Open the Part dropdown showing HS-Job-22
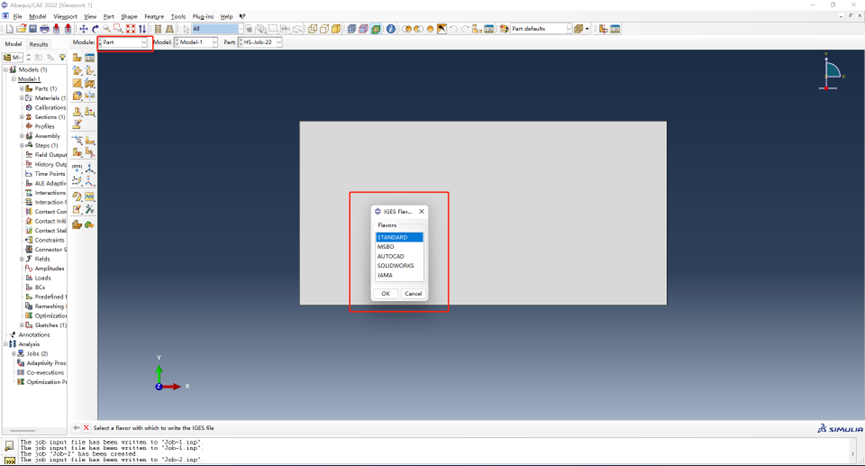The image size is (865, 466). (260, 42)
